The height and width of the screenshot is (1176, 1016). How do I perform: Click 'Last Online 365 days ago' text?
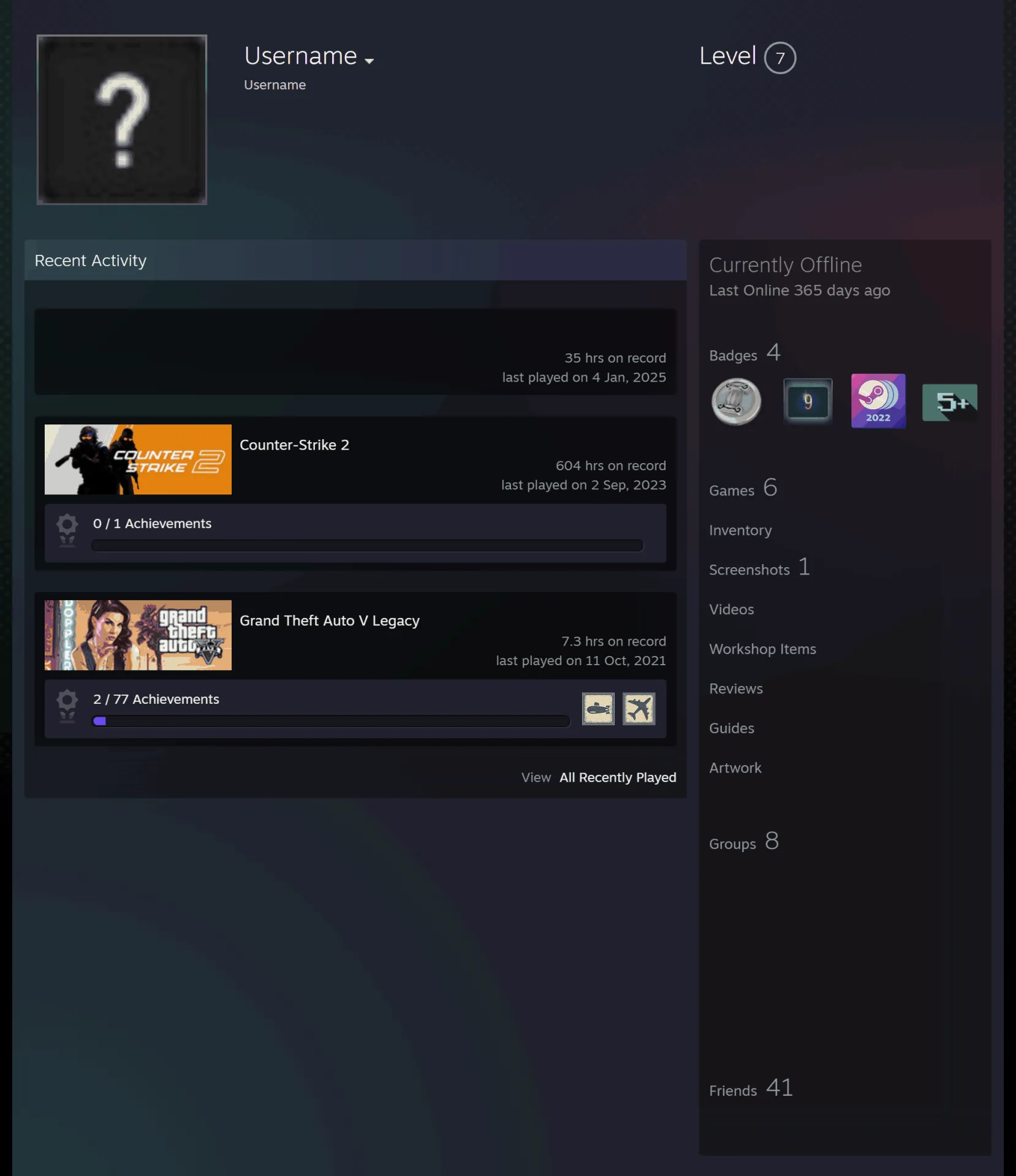pos(799,290)
